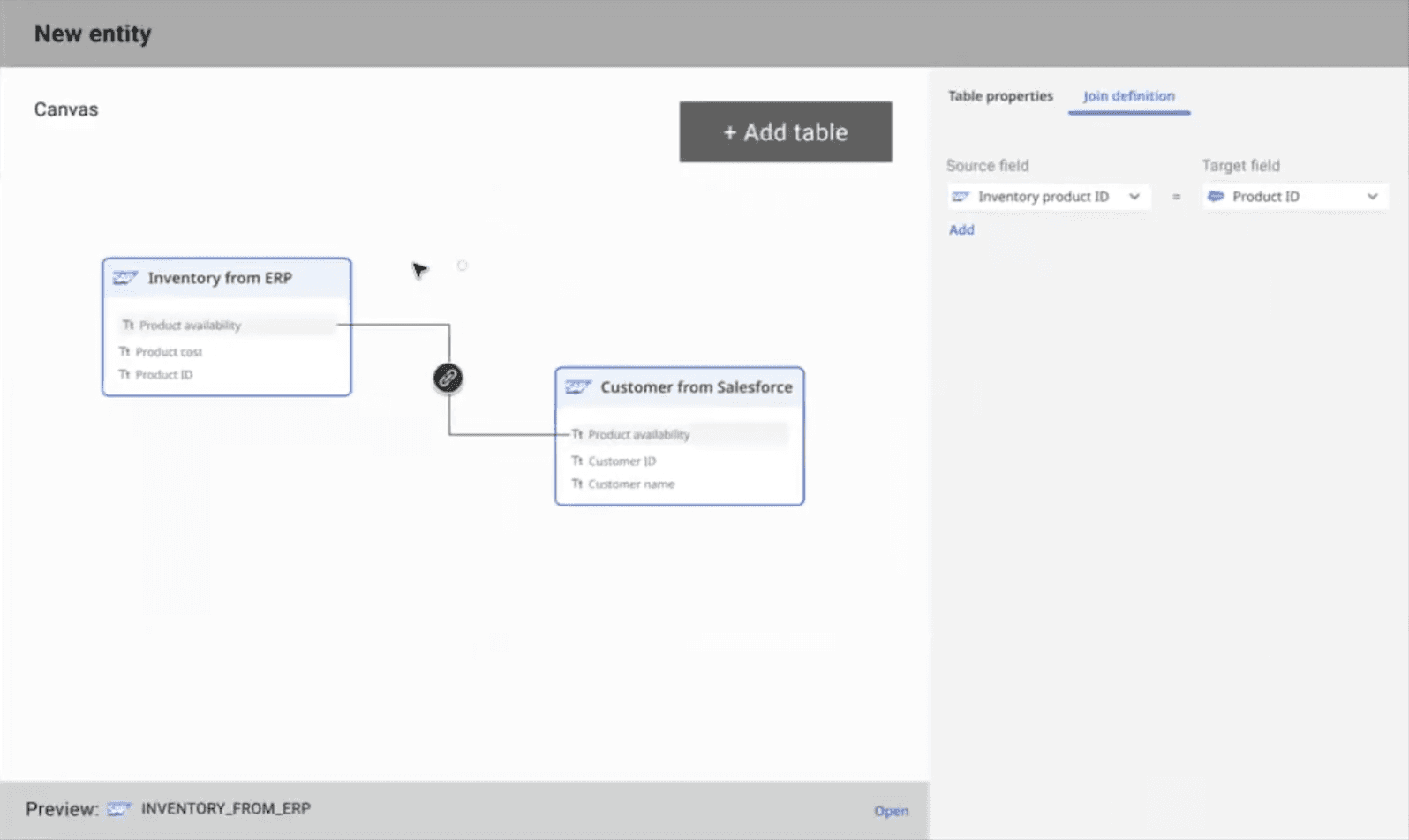Click the + Add table button

coord(786,131)
